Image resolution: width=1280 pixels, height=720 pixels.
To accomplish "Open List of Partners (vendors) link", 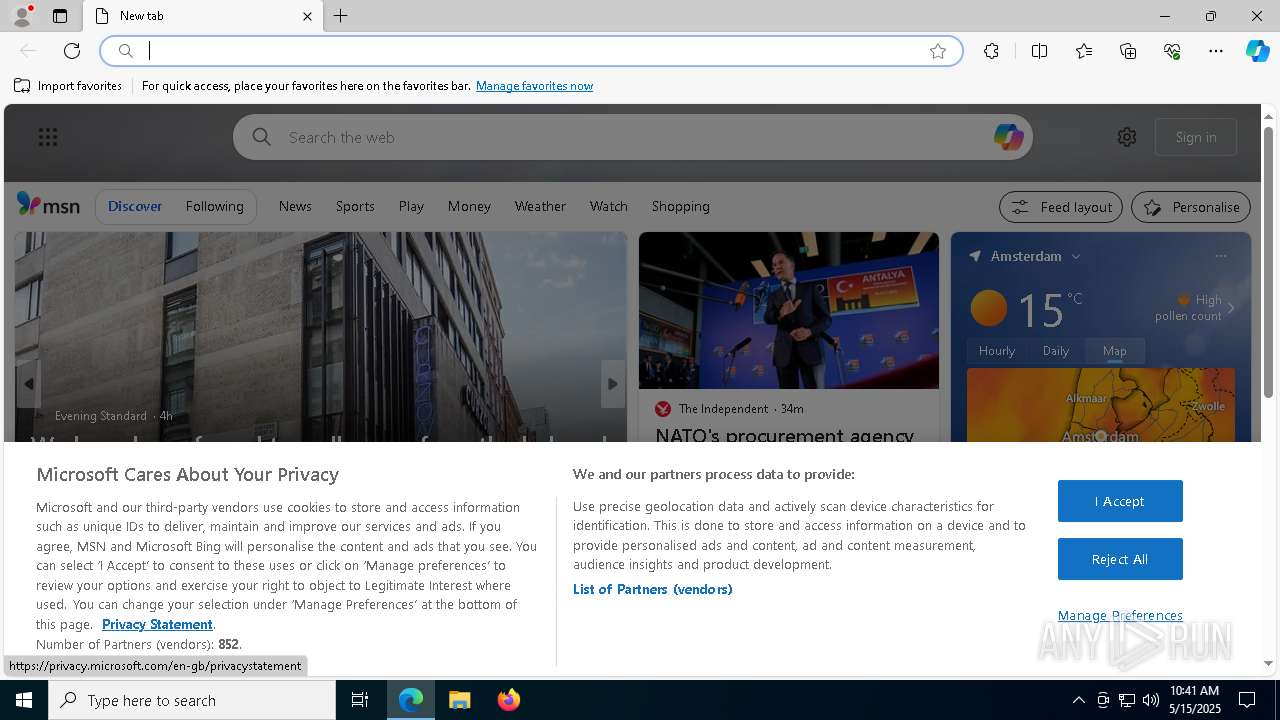I will point(653,589).
